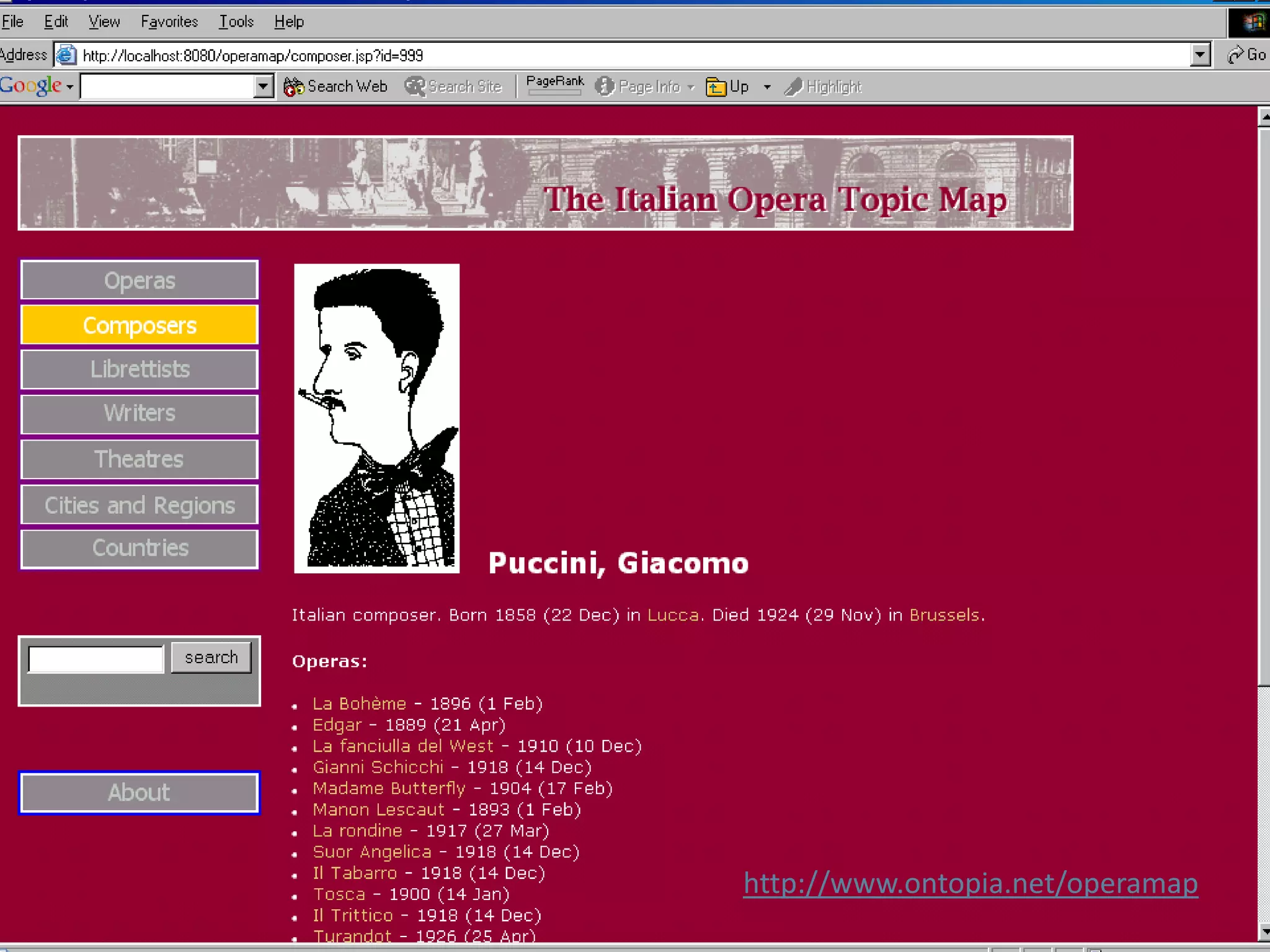Click the page icon in address bar
The image size is (1270, 952).
tap(66, 56)
